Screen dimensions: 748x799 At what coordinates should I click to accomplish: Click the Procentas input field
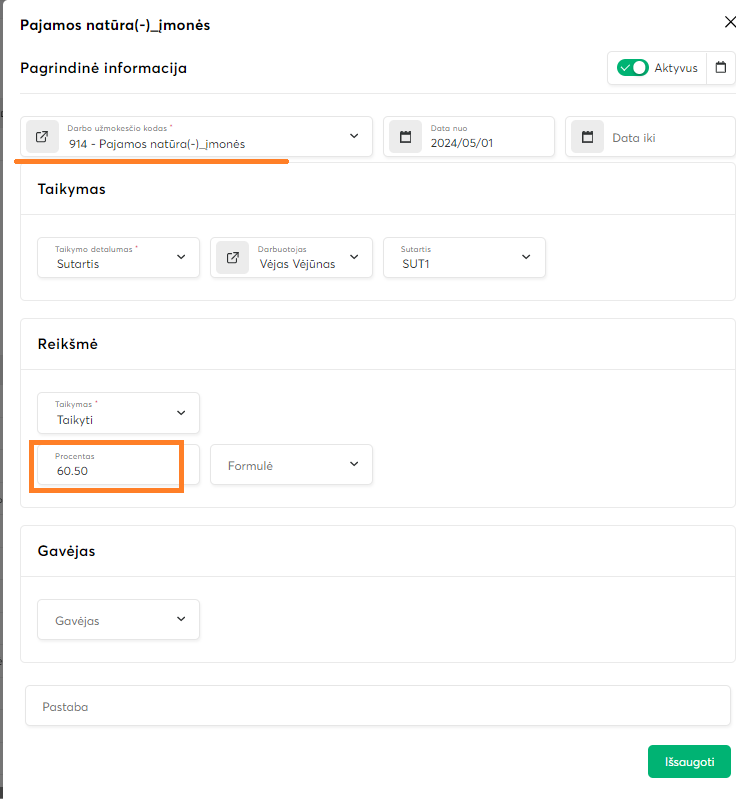(x=110, y=469)
